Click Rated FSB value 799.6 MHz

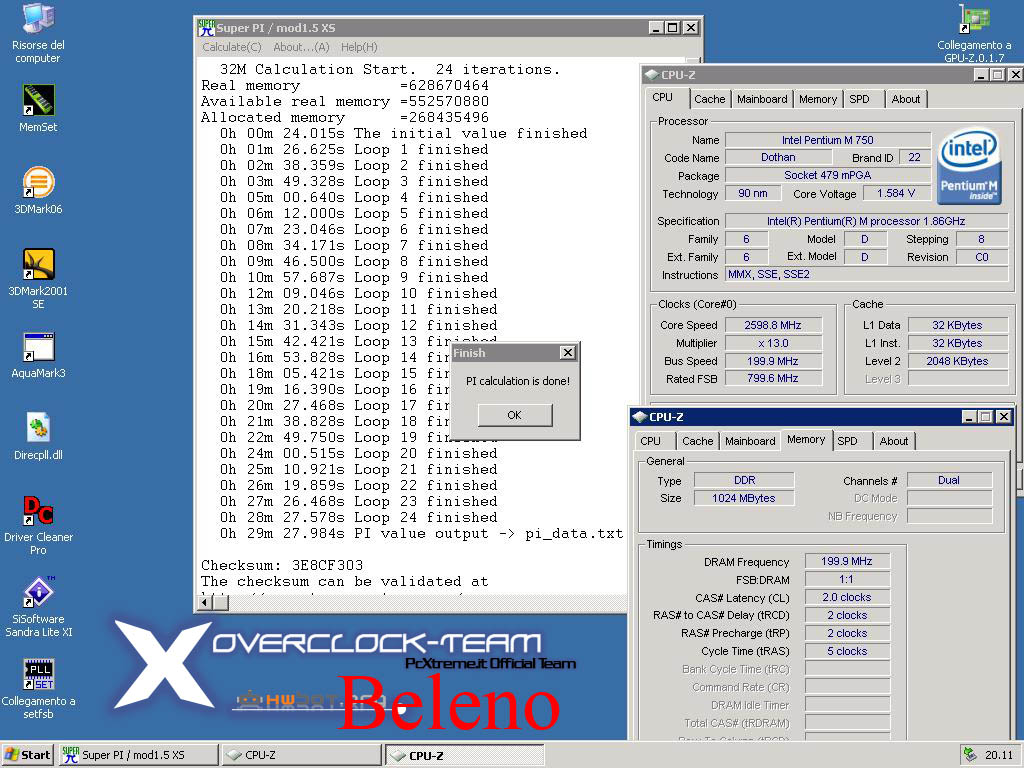pyautogui.click(x=773, y=378)
